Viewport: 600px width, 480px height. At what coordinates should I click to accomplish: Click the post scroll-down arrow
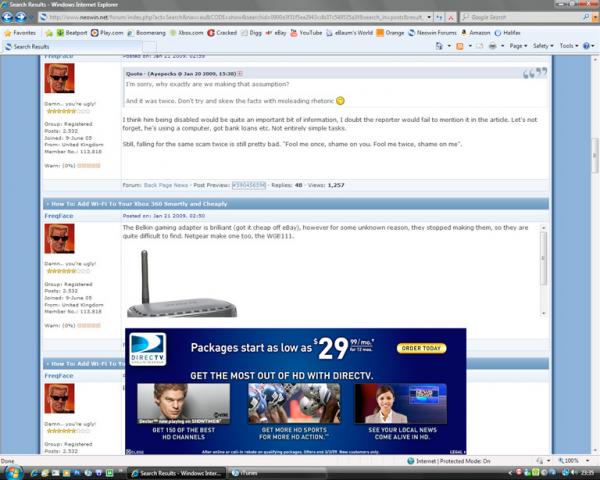(543, 313)
